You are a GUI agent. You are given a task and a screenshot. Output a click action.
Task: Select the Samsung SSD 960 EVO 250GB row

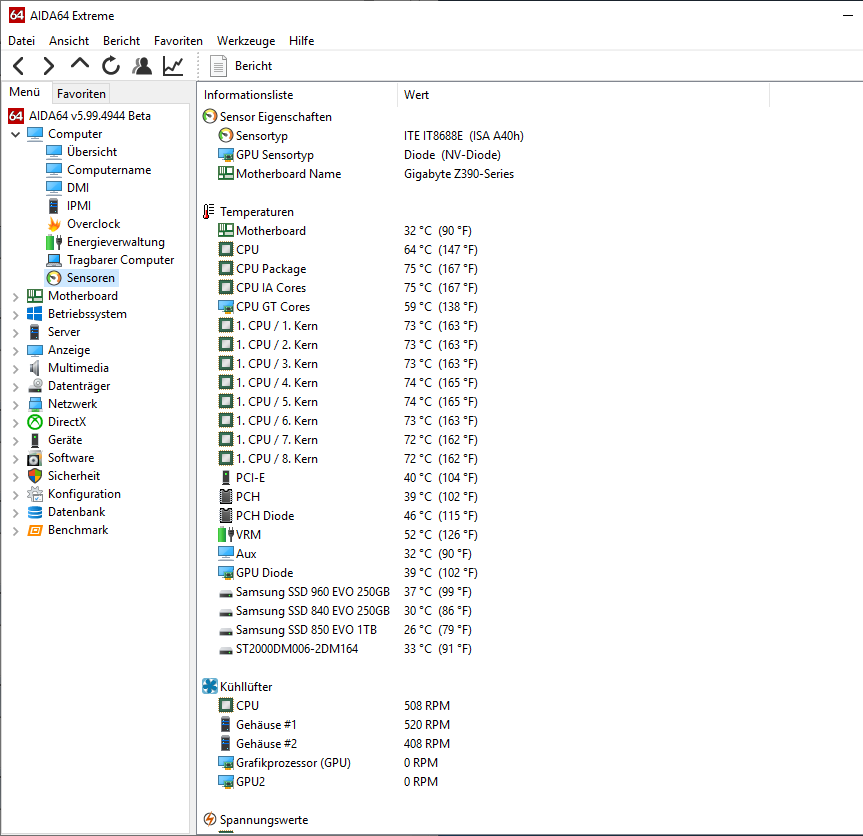pos(345,592)
